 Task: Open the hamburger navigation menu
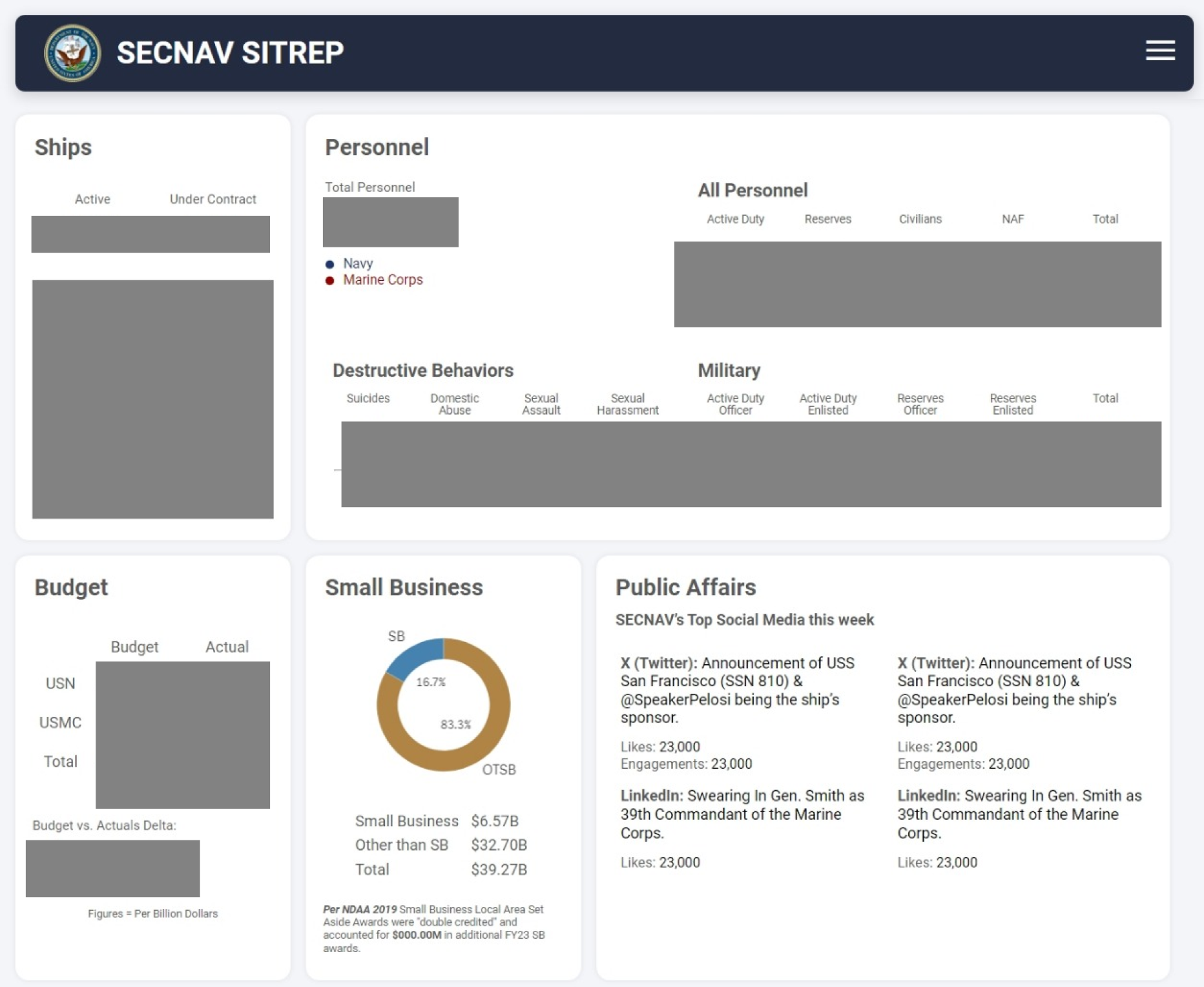pos(1159,52)
